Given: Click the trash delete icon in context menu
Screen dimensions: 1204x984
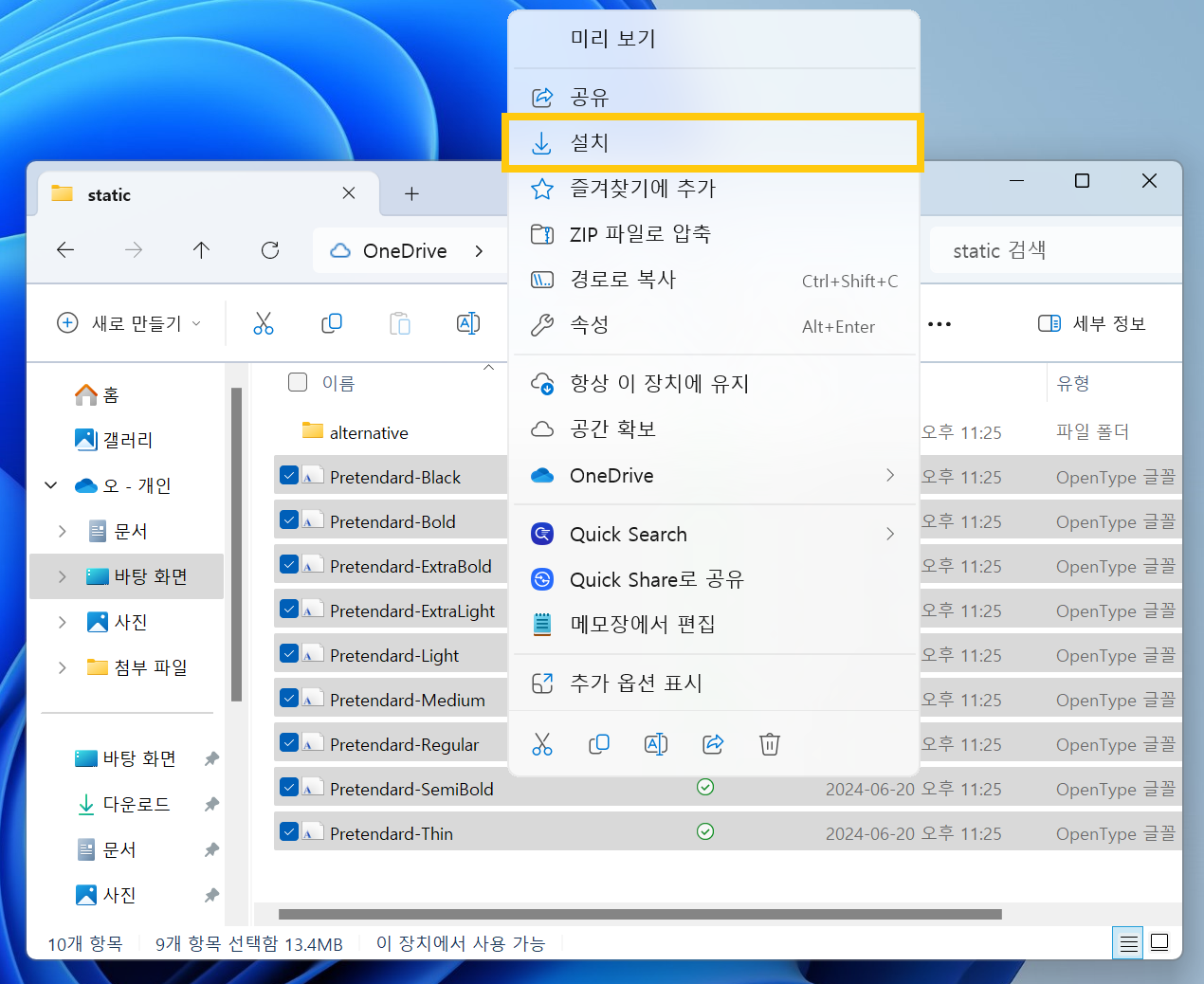Looking at the screenshot, I should 770,744.
